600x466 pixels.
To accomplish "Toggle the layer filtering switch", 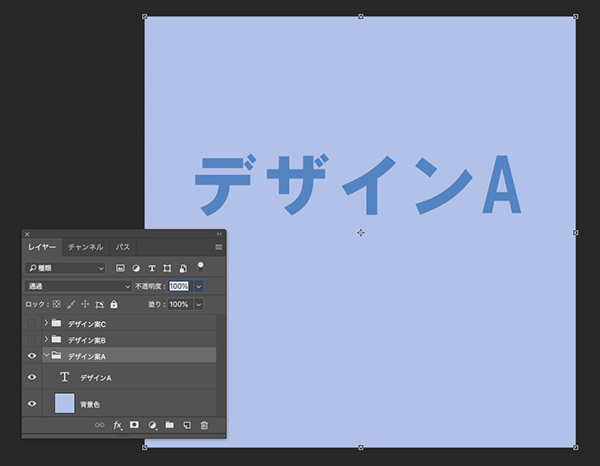I will click(200, 267).
